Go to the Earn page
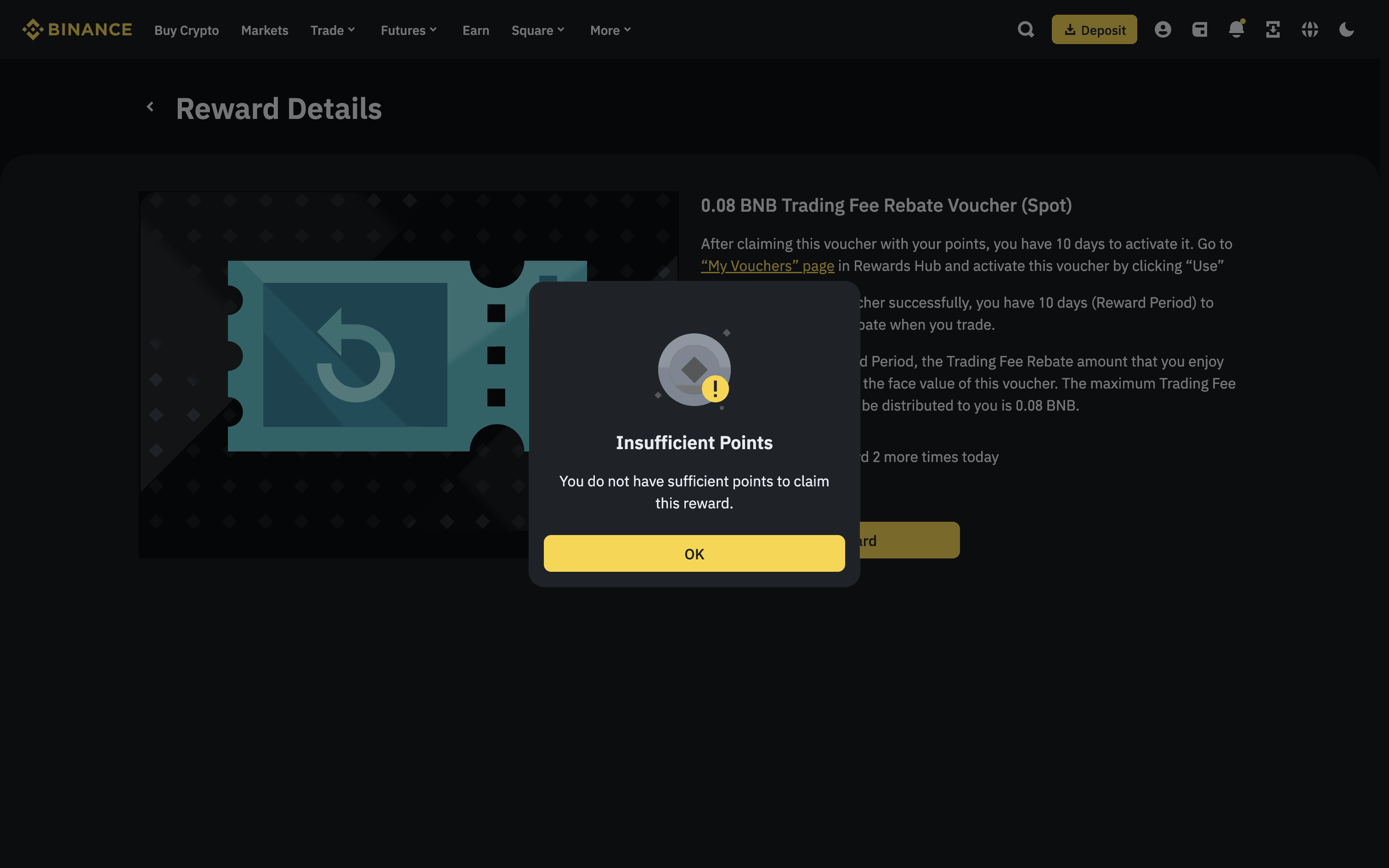The height and width of the screenshot is (868, 1389). [x=476, y=30]
